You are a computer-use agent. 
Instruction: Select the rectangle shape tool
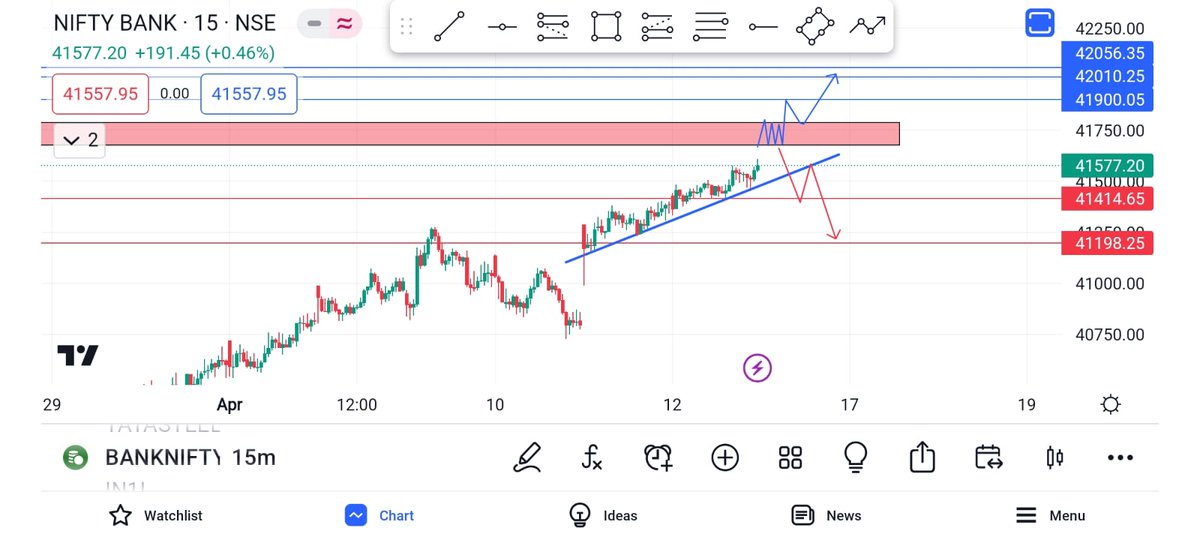pyautogui.click(x=605, y=27)
